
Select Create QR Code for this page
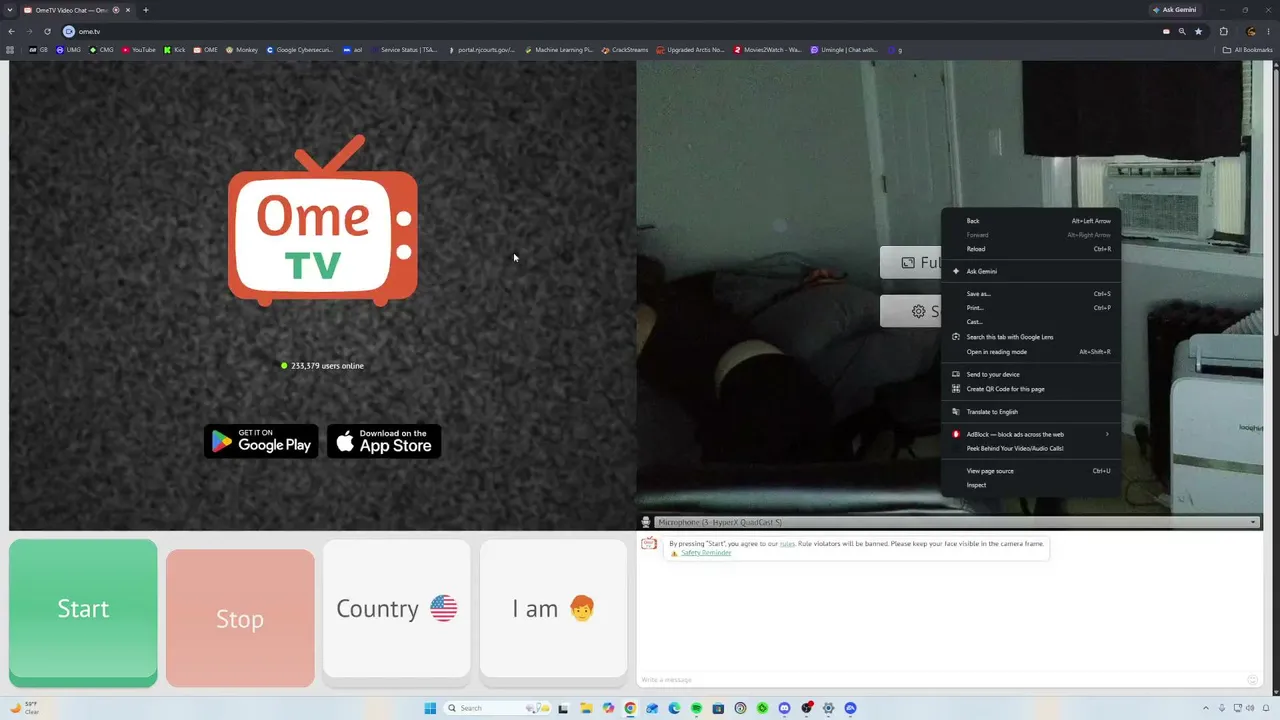coord(1031,389)
